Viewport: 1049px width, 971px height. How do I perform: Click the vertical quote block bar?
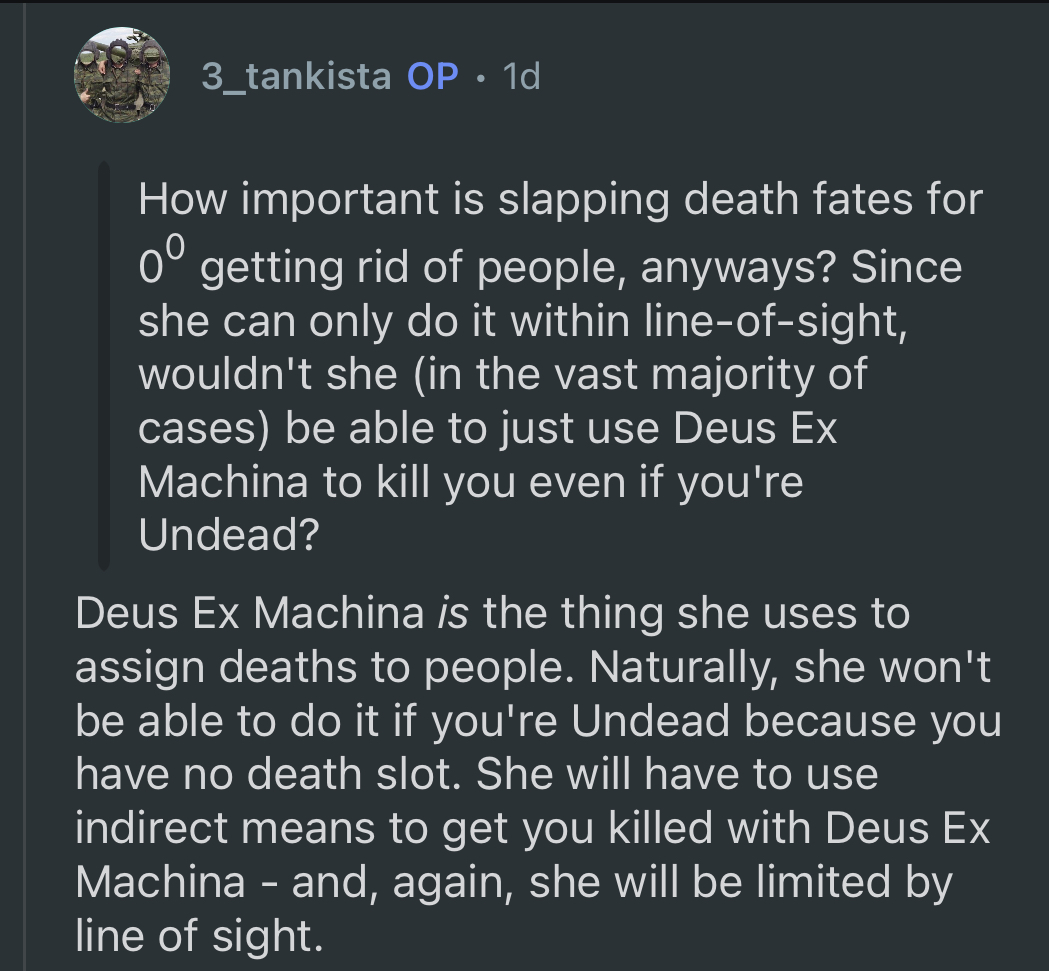pyautogui.click(x=104, y=367)
